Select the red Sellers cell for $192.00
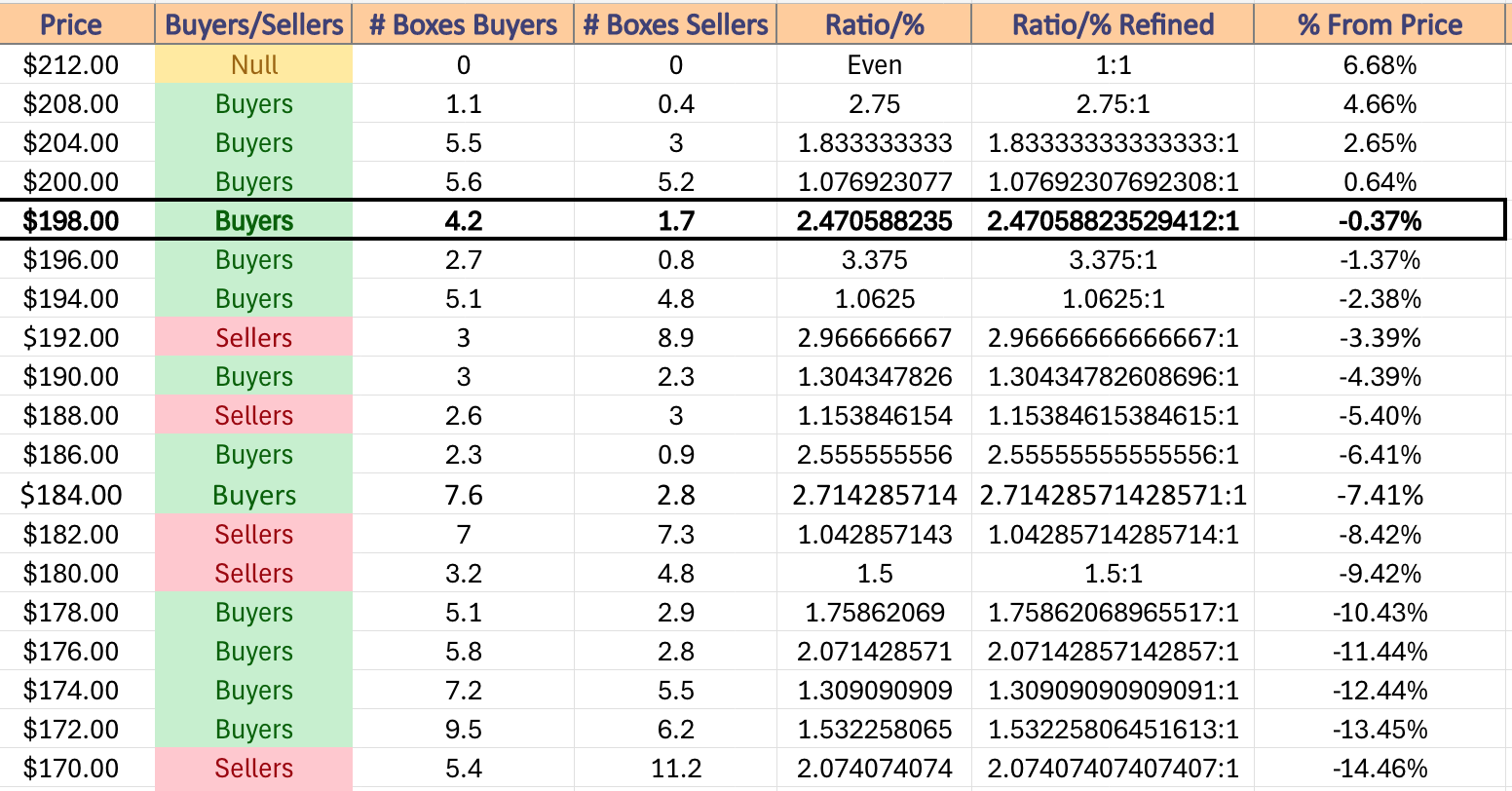This screenshot has height=791, width=1512. click(253, 338)
